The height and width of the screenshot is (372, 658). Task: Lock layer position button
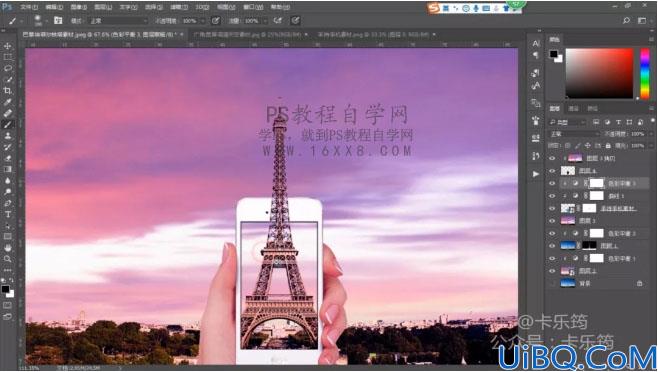point(588,146)
